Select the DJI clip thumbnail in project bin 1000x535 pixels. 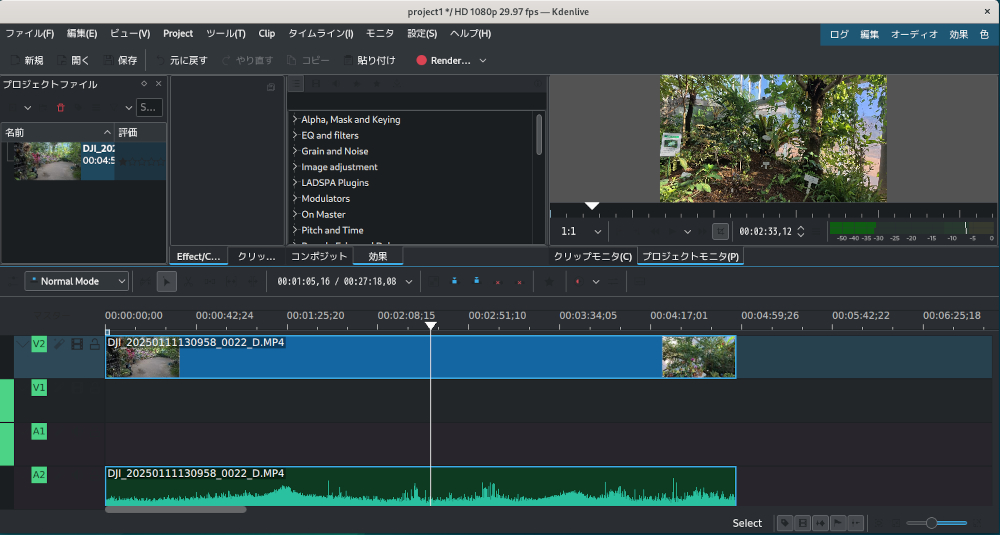click(x=47, y=160)
